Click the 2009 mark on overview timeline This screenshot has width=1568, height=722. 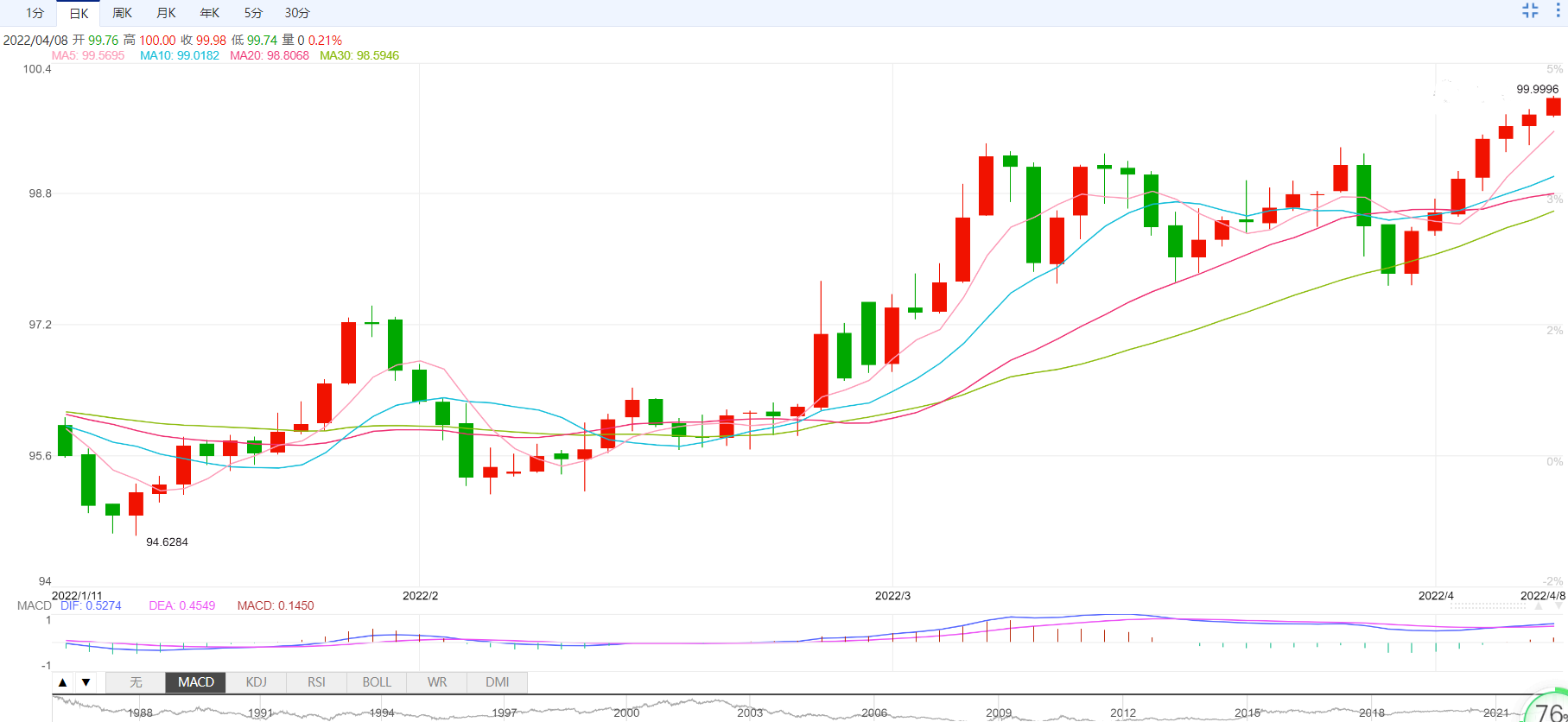point(999,713)
